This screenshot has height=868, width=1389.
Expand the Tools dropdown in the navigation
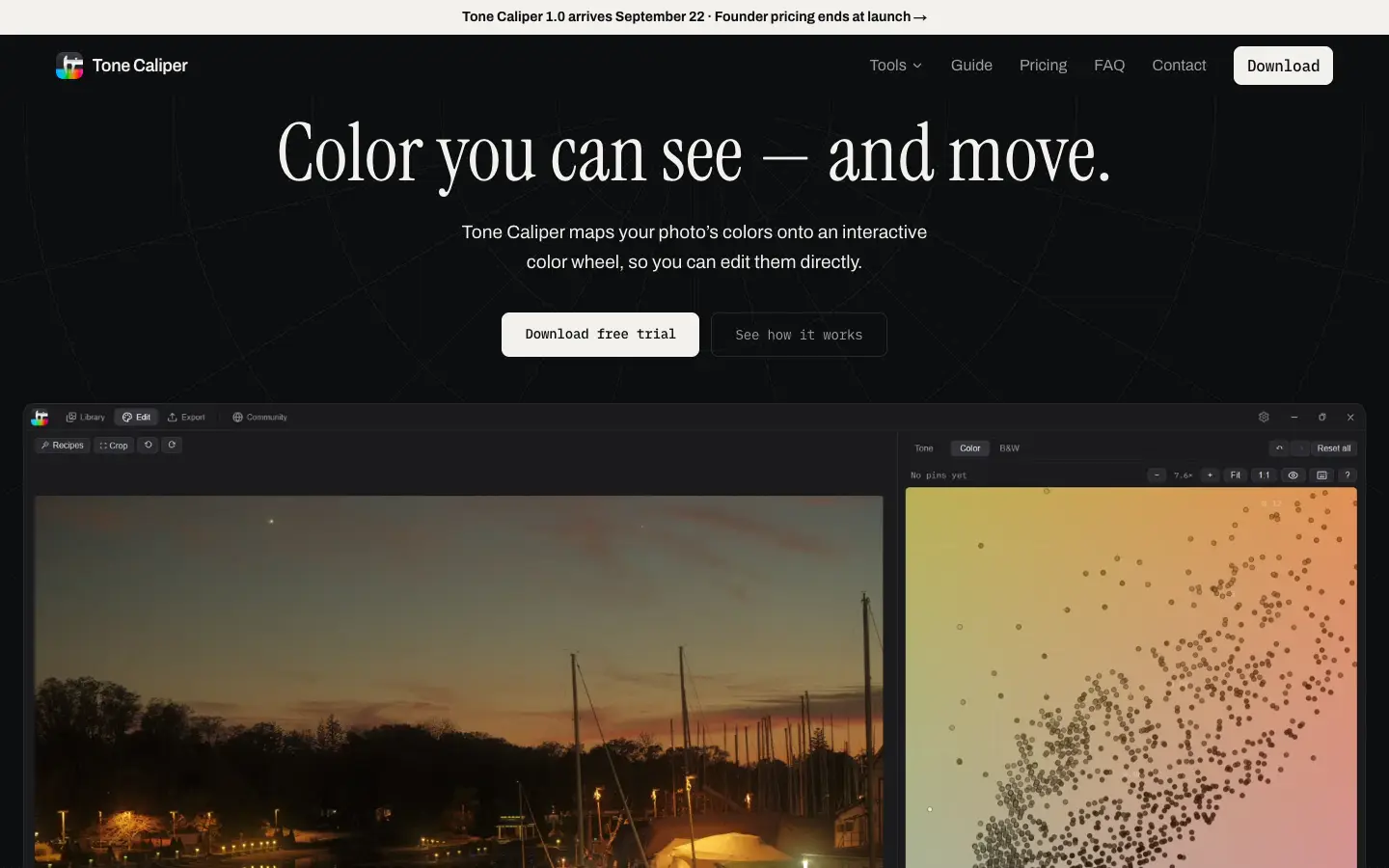896,66
